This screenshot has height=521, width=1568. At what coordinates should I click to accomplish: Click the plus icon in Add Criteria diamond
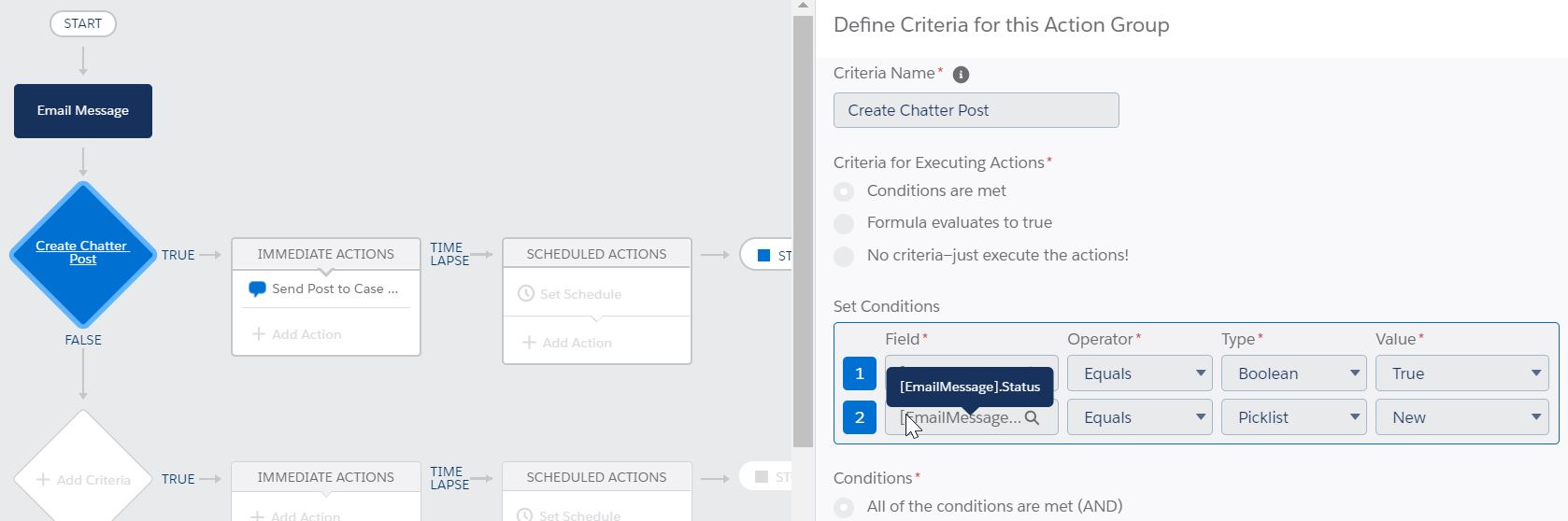point(43,480)
